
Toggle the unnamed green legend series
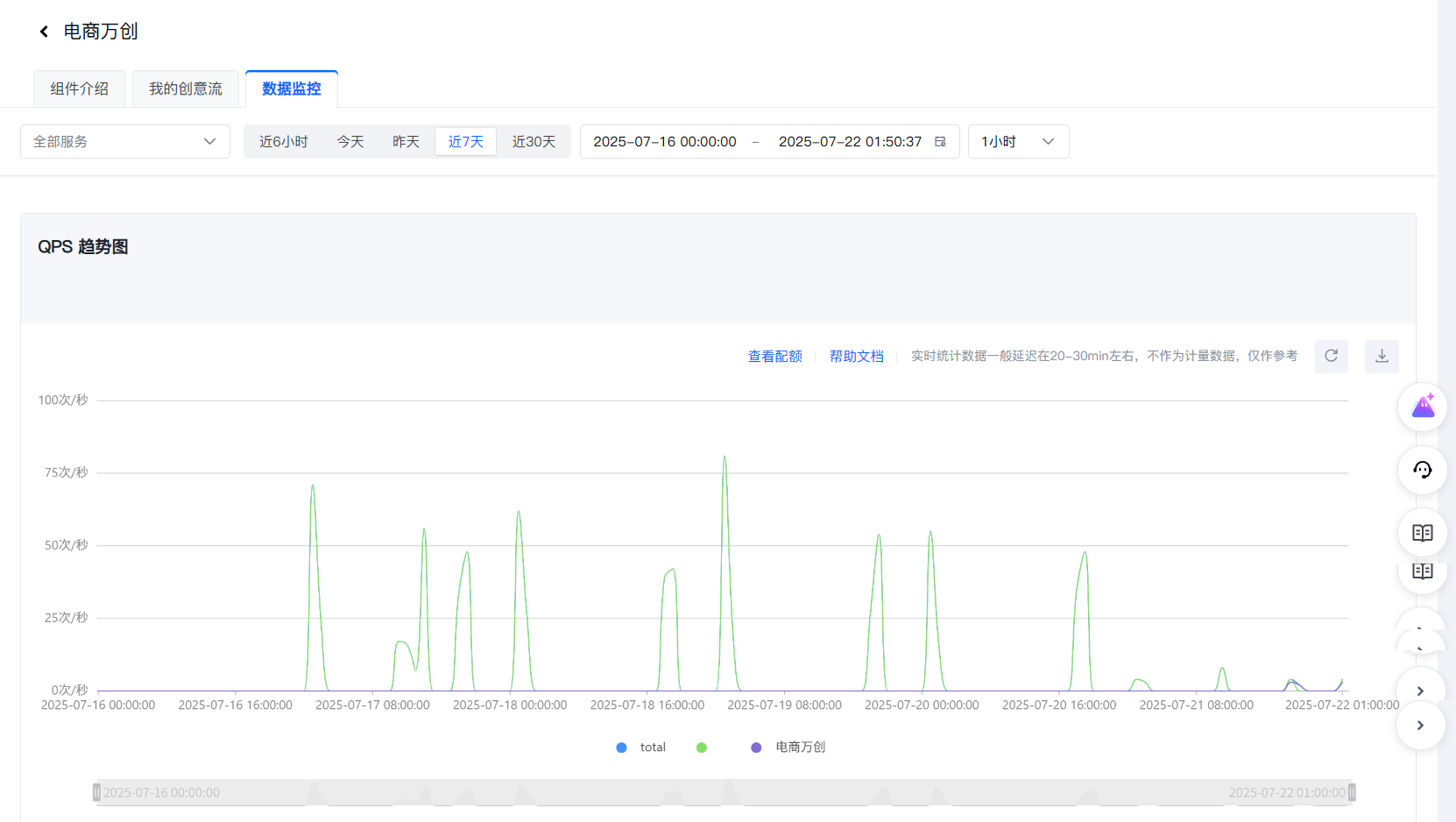pos(702,748)
